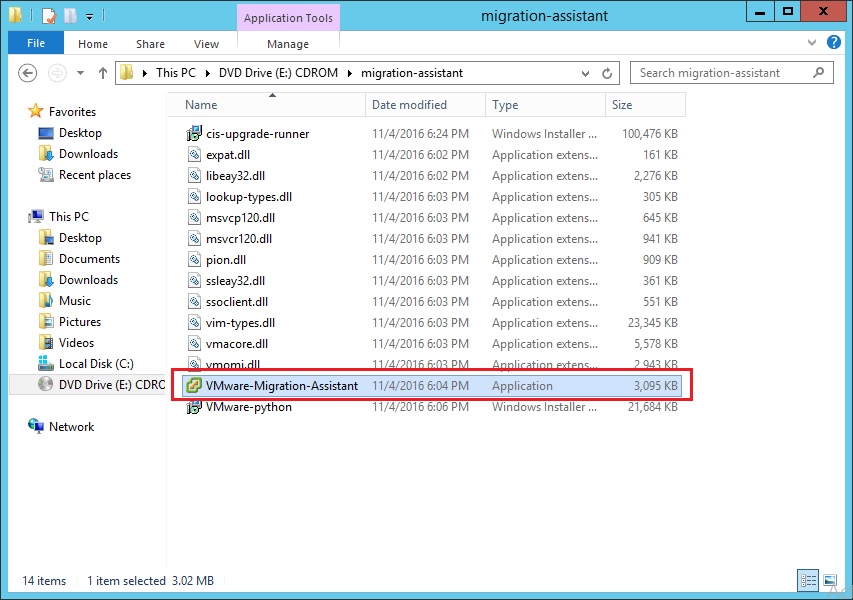The width and height of the screenshot is (853, 600).
Task: Open Network in the navigation pane
Action: (71, 426)
